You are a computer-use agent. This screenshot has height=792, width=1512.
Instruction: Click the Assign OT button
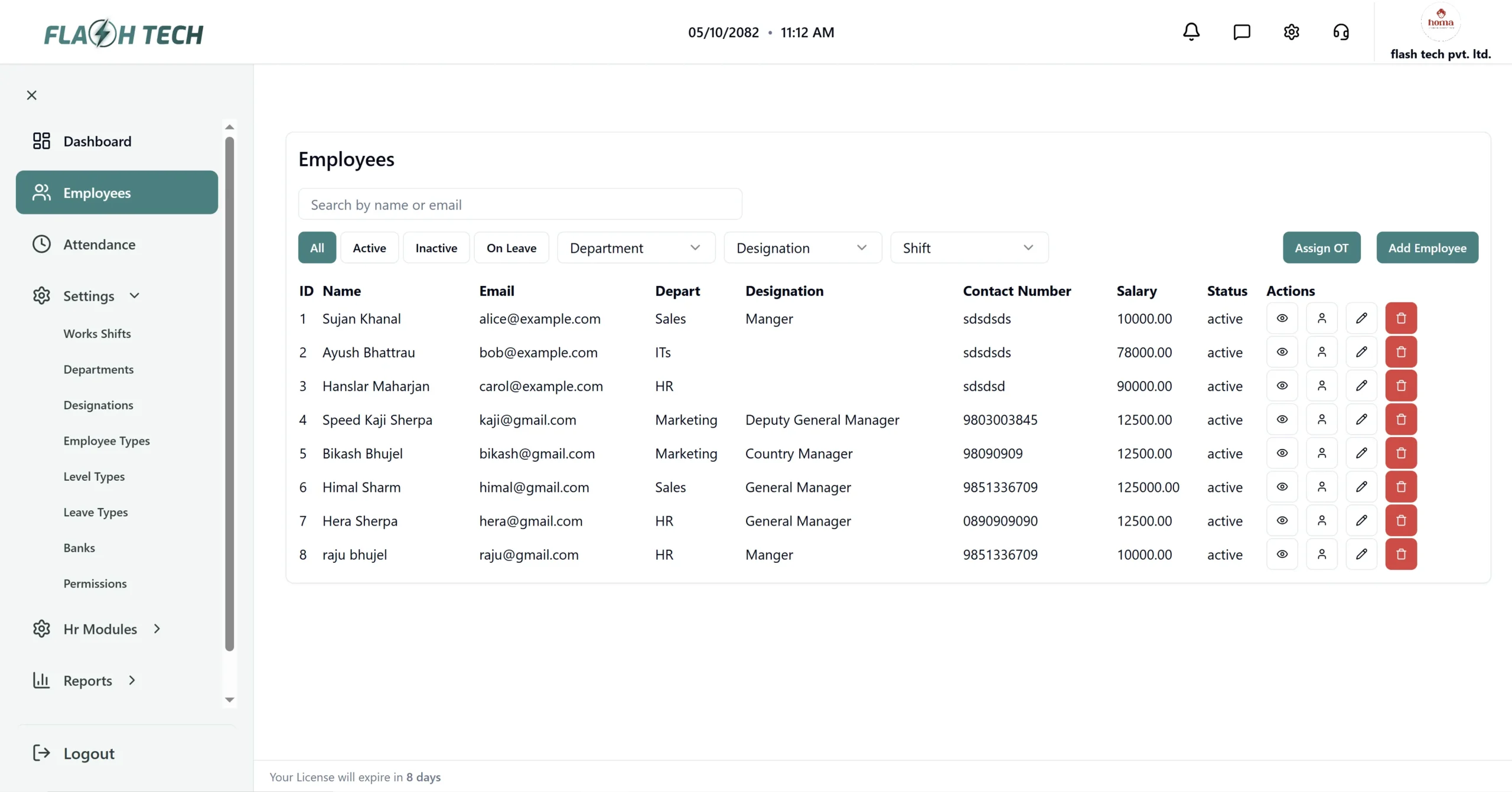(1321, 248)
